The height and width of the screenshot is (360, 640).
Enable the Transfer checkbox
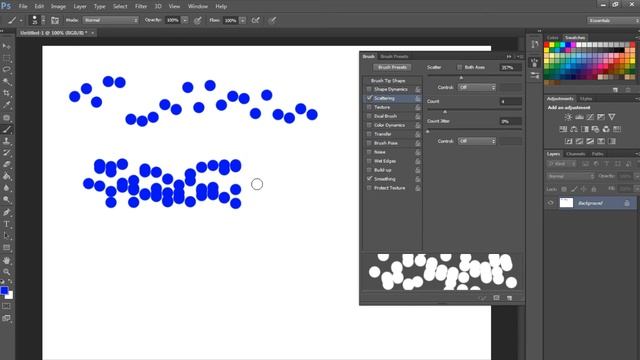click(x=369, y=134)
